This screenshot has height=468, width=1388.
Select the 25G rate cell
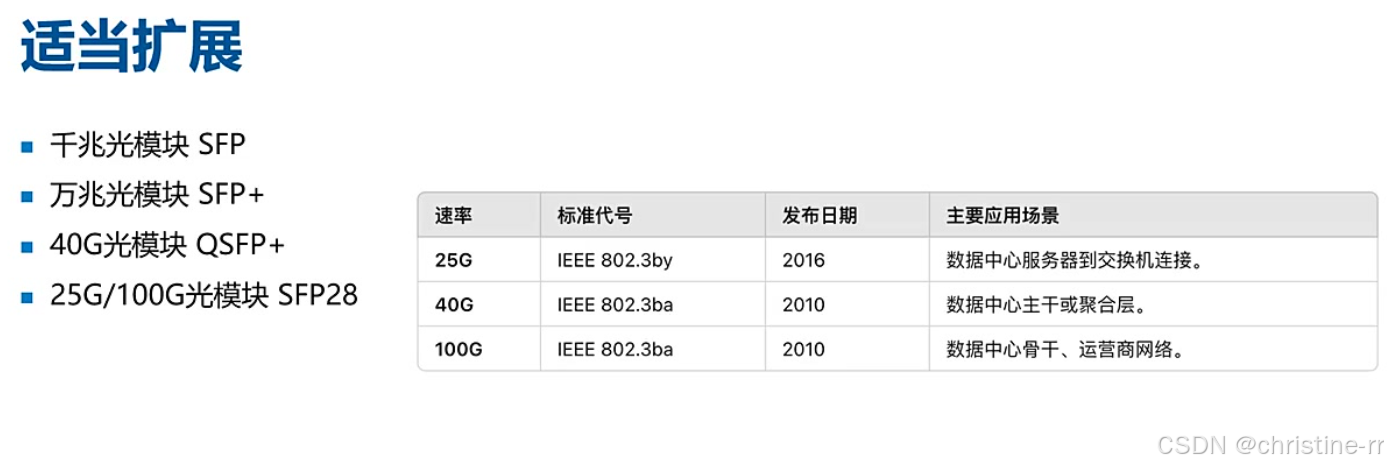pyautogui.click(x=453, y=260)
